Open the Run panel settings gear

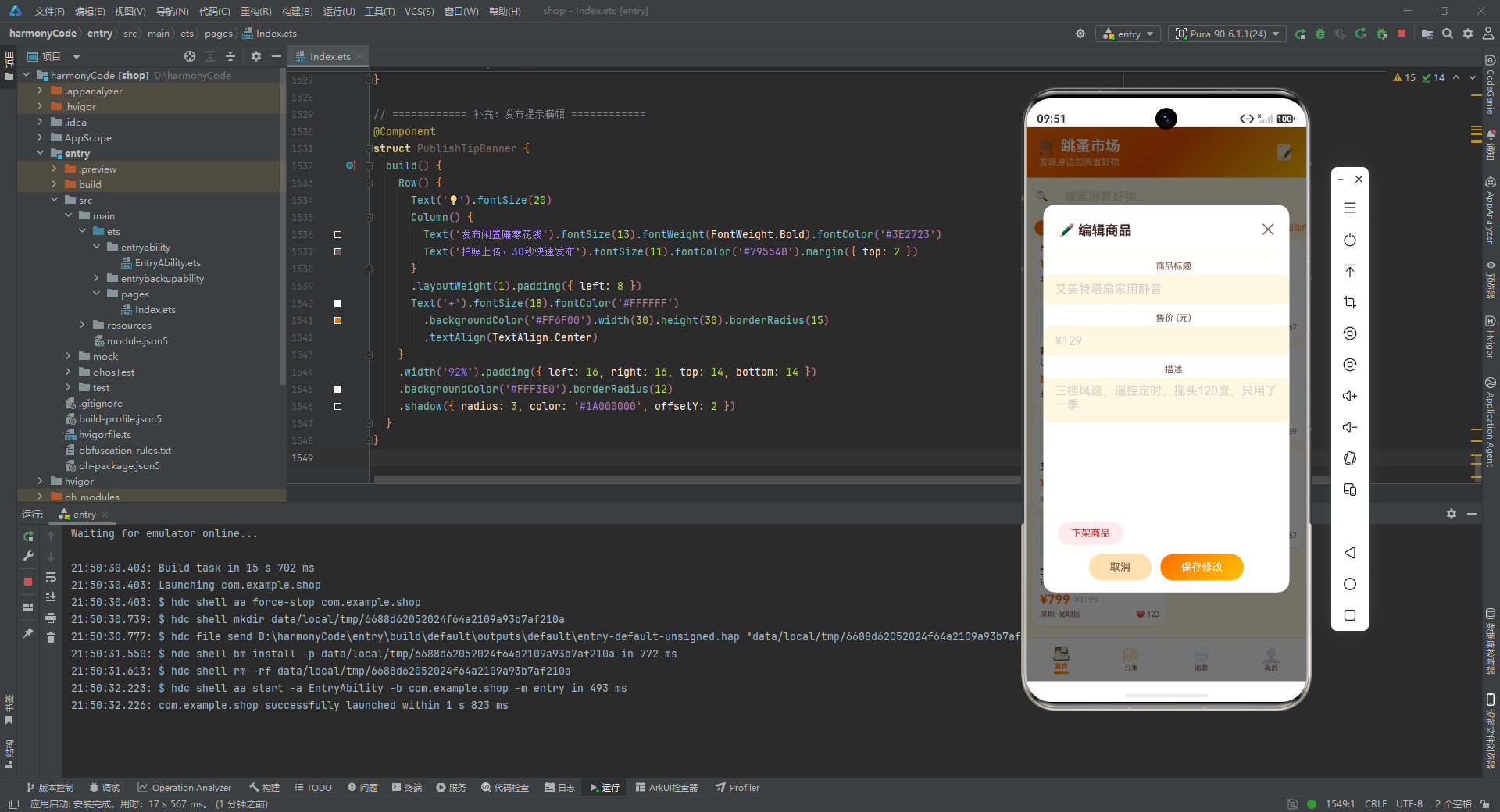click(x=1452, y=514)
